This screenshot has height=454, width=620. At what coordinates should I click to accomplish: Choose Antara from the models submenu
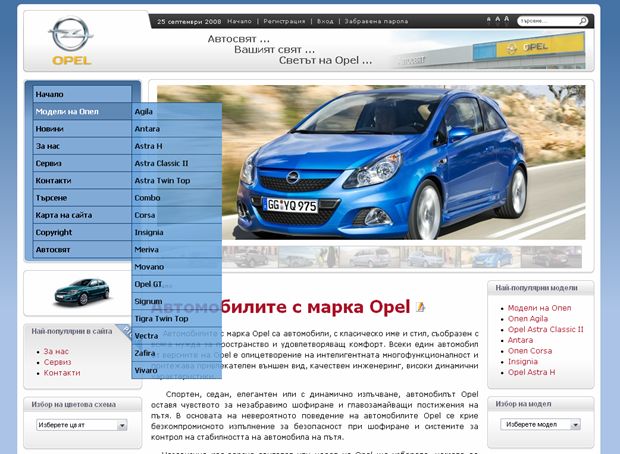pos(177,129)
